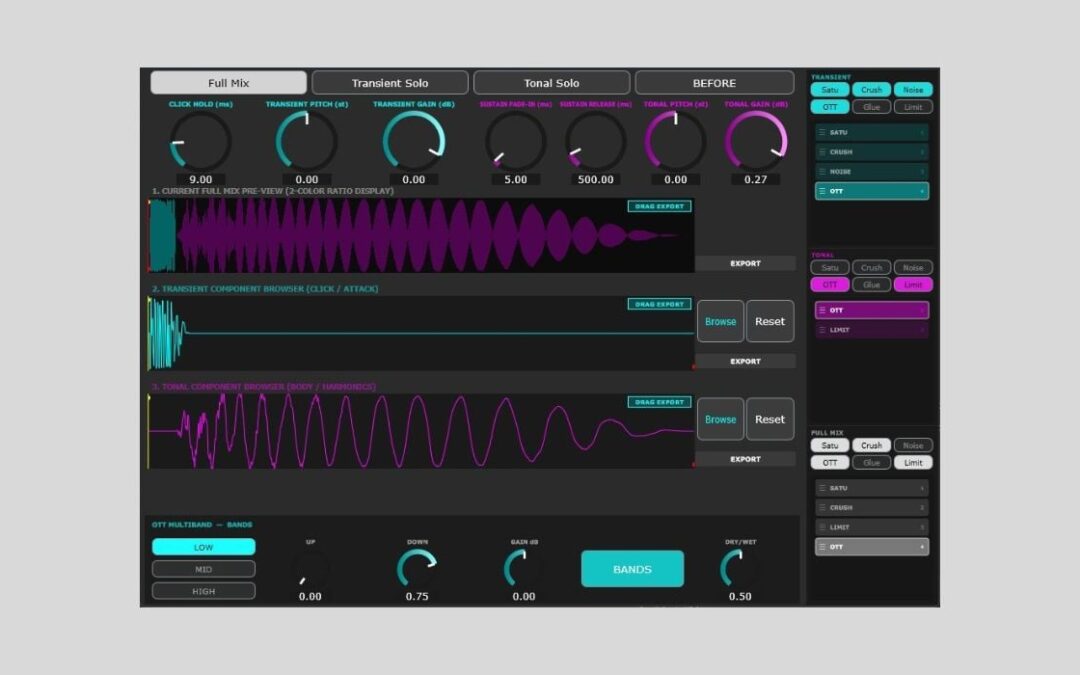
Task: Disable Satu effect in Full Mix section
Action: (830, 445)
